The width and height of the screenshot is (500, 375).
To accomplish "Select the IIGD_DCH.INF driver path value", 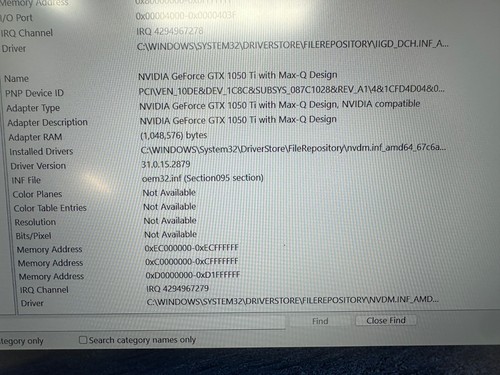I will (x=293, y=45).
